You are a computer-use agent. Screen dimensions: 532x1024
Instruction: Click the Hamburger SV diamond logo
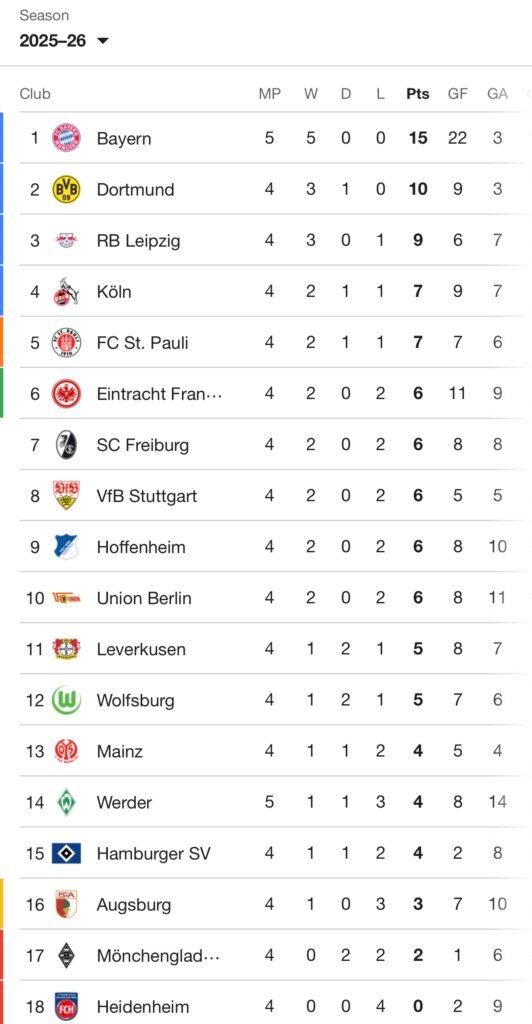(66, 854)
